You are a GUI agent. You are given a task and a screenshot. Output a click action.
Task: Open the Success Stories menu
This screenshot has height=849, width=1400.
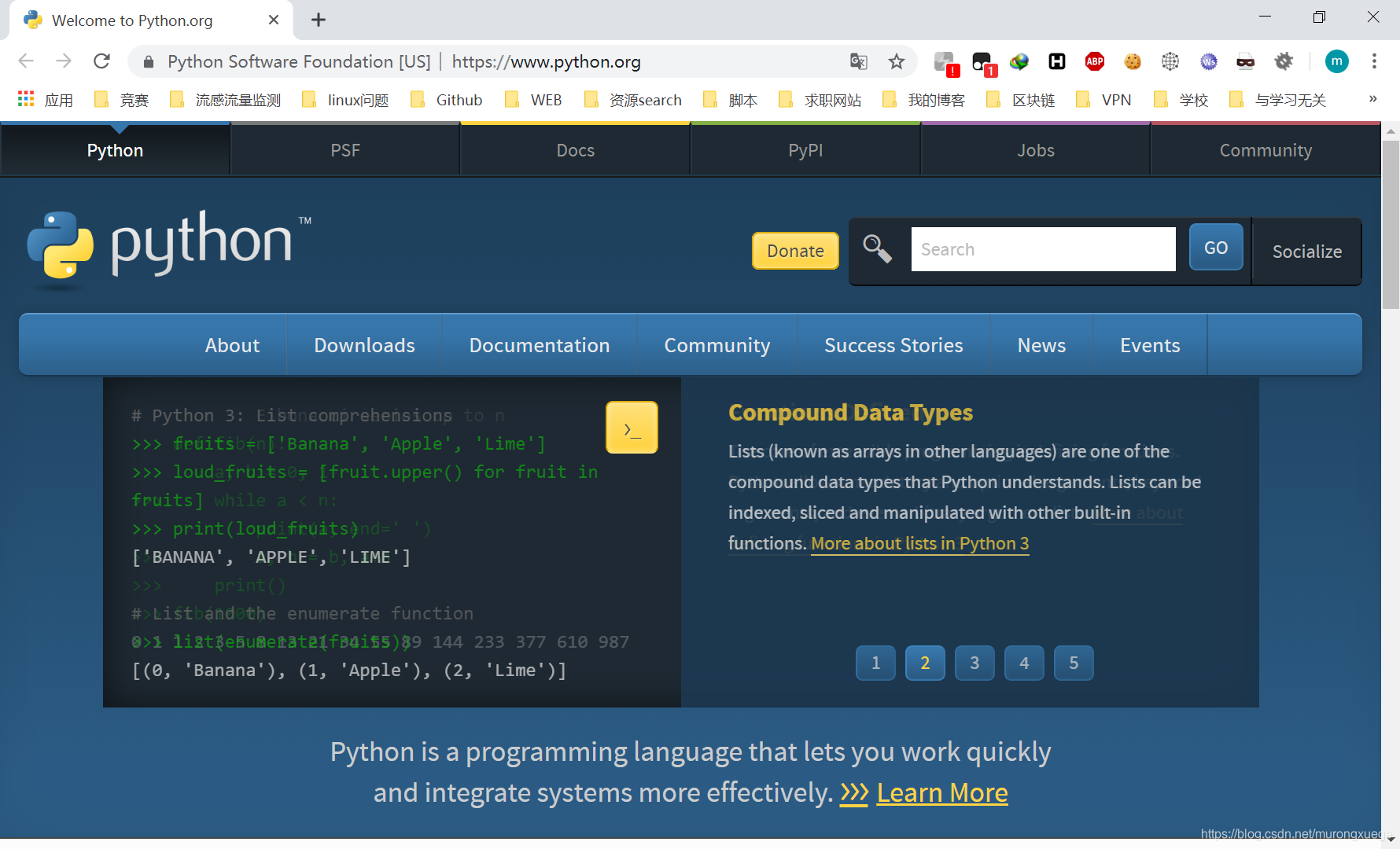[893, 345]
